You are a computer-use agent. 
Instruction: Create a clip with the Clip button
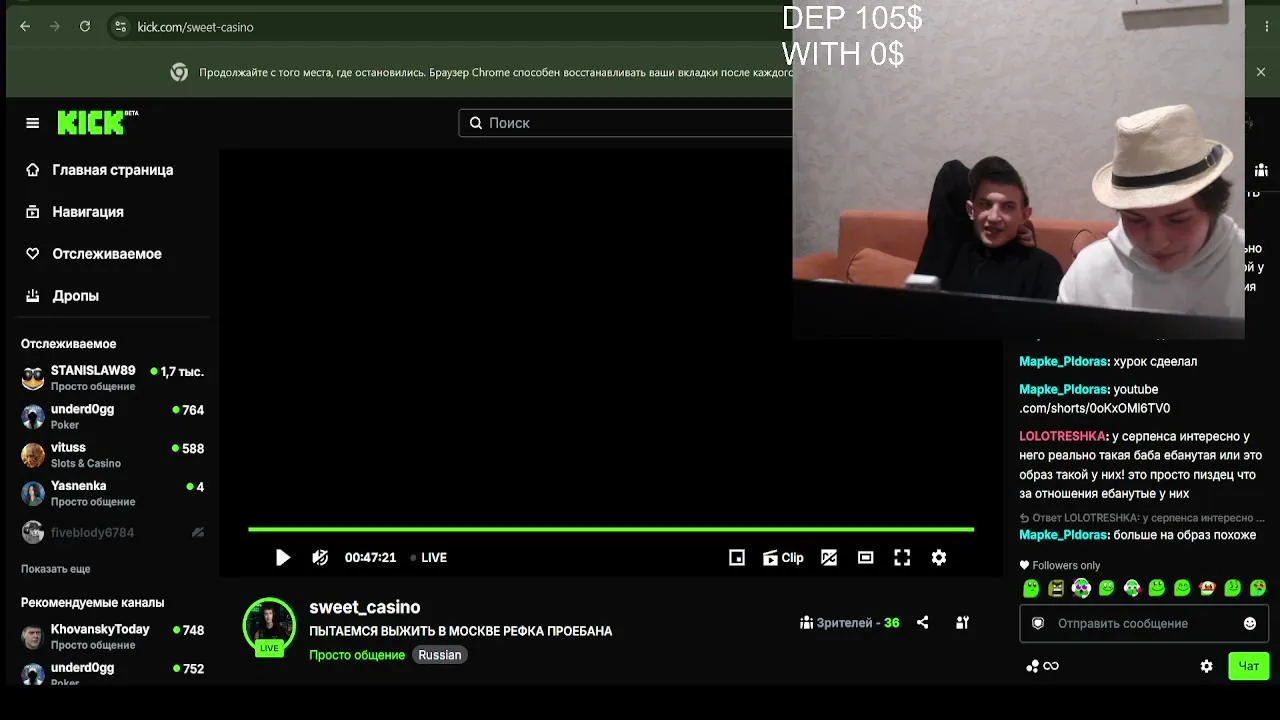783,558
